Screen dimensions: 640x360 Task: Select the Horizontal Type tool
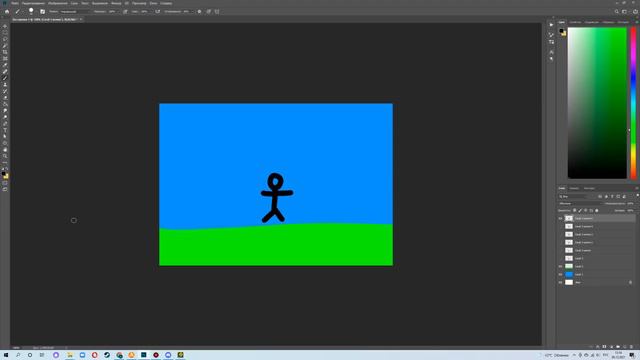click(x=5, y=130)
